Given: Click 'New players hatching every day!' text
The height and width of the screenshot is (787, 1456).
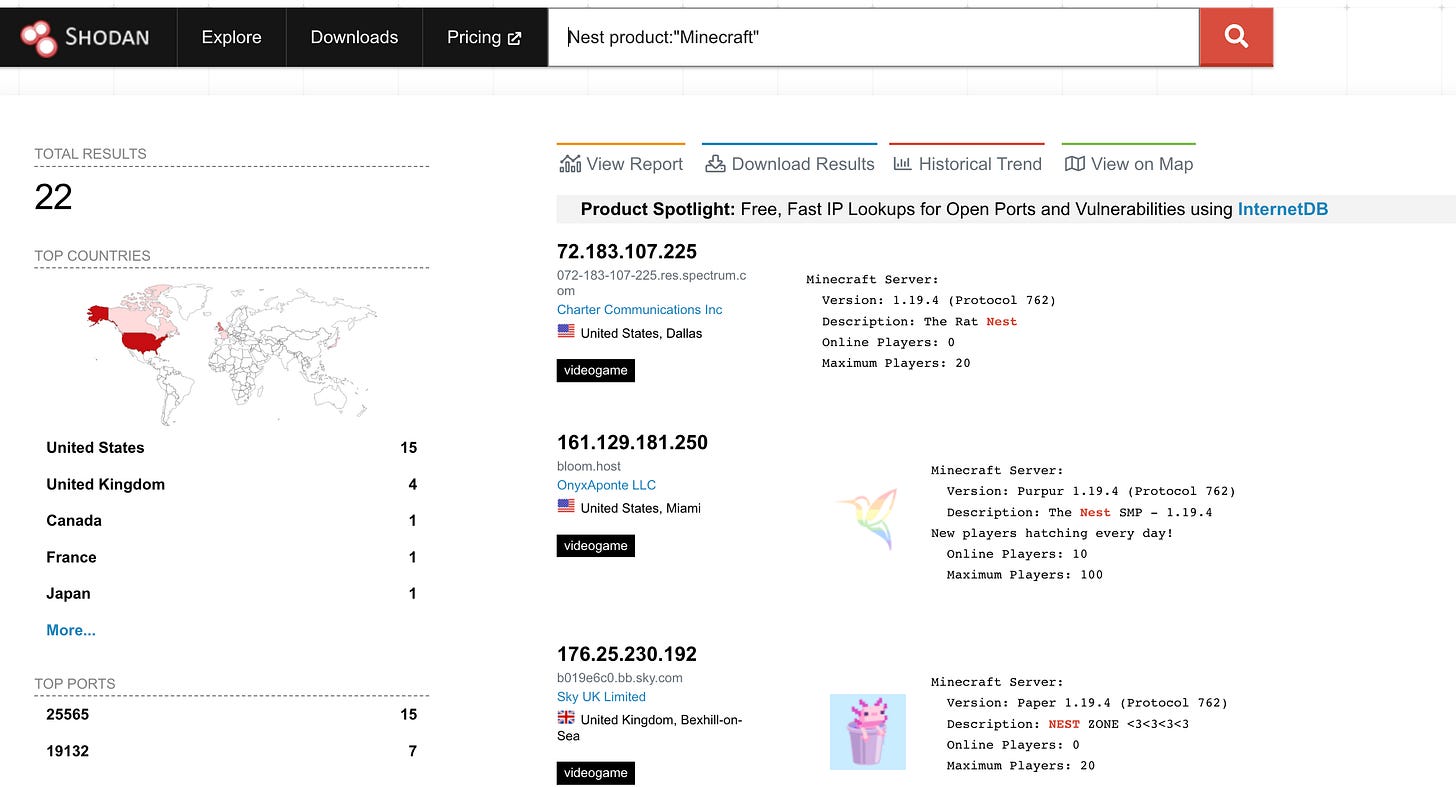Looking at the screenshot, I should point(1052,533).
